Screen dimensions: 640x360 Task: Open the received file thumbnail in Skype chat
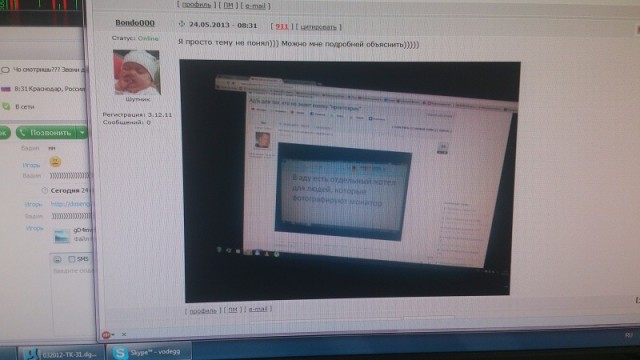pos(62,236)
